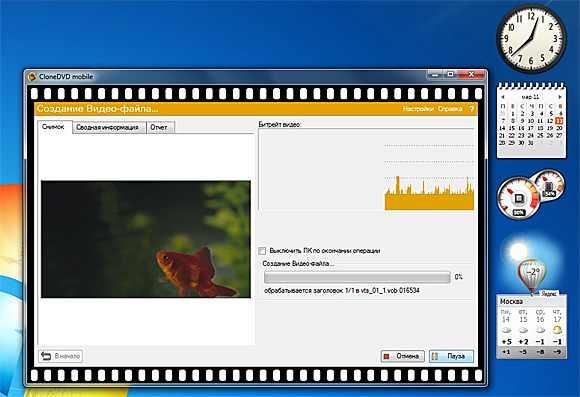Switch to the Снимок tab

point(54,127)
